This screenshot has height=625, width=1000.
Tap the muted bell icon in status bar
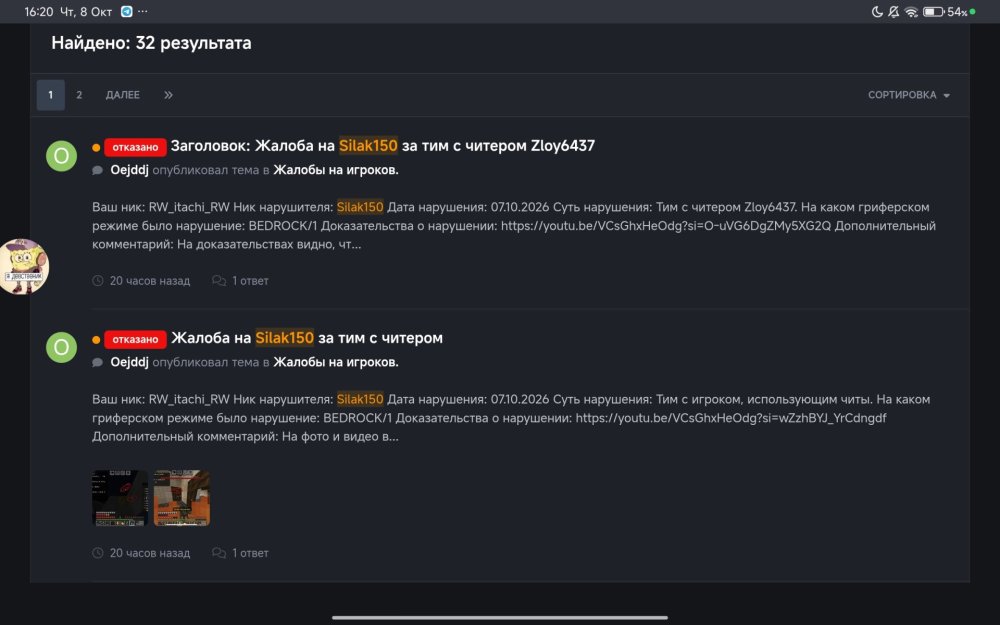tap(893, 11)
